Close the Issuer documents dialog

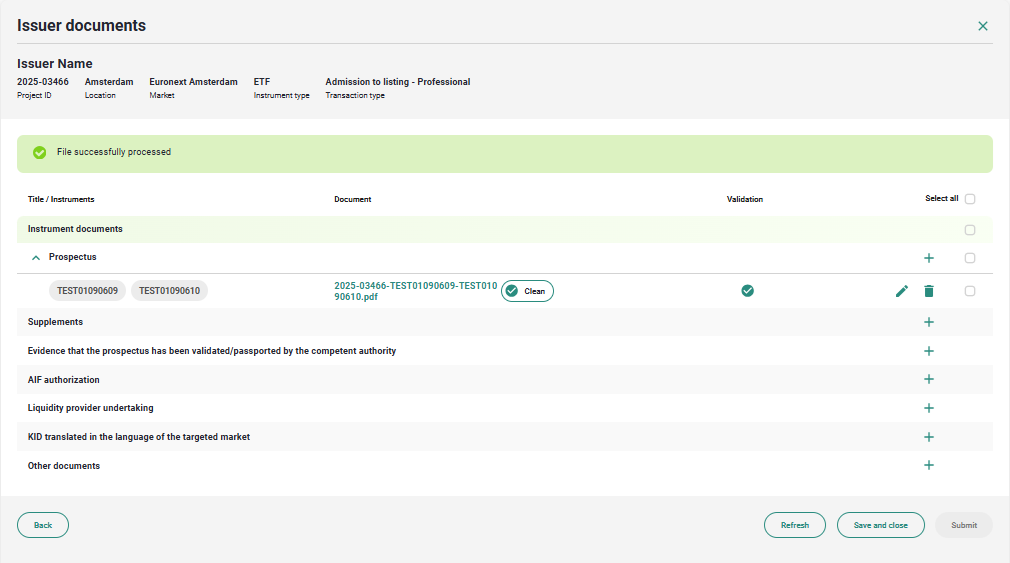[x=982, y=26]
